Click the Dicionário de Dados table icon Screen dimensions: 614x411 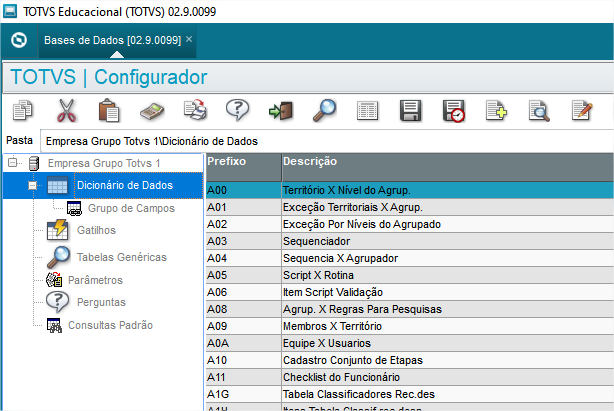click(58, 185)
